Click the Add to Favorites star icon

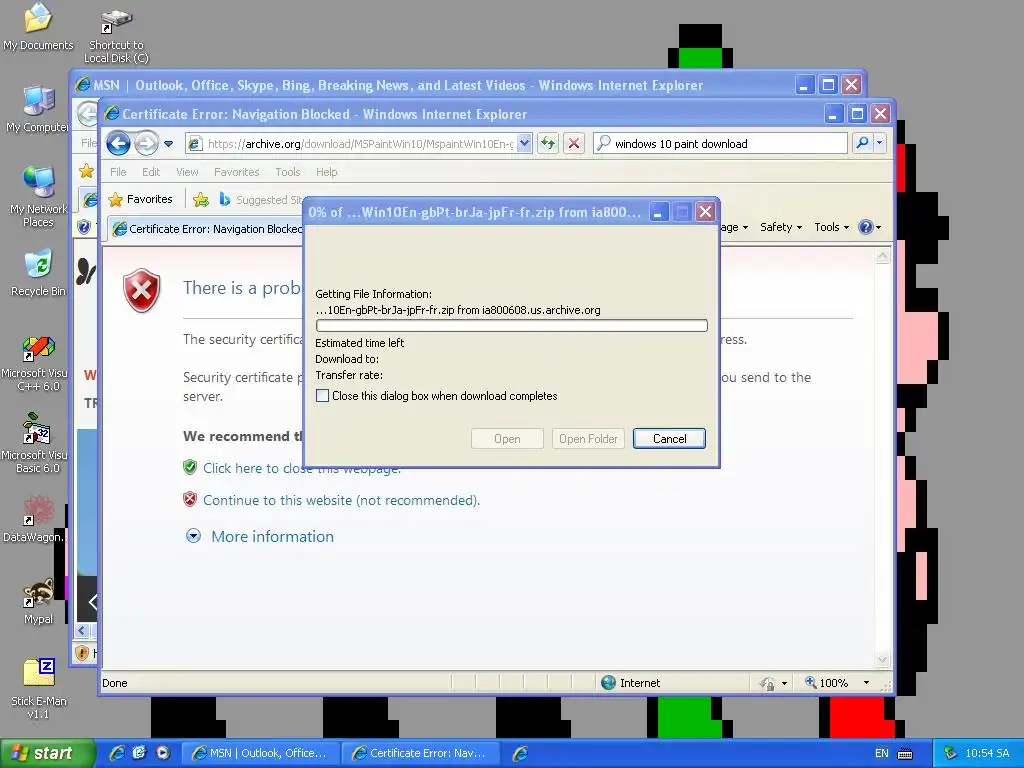201,199
